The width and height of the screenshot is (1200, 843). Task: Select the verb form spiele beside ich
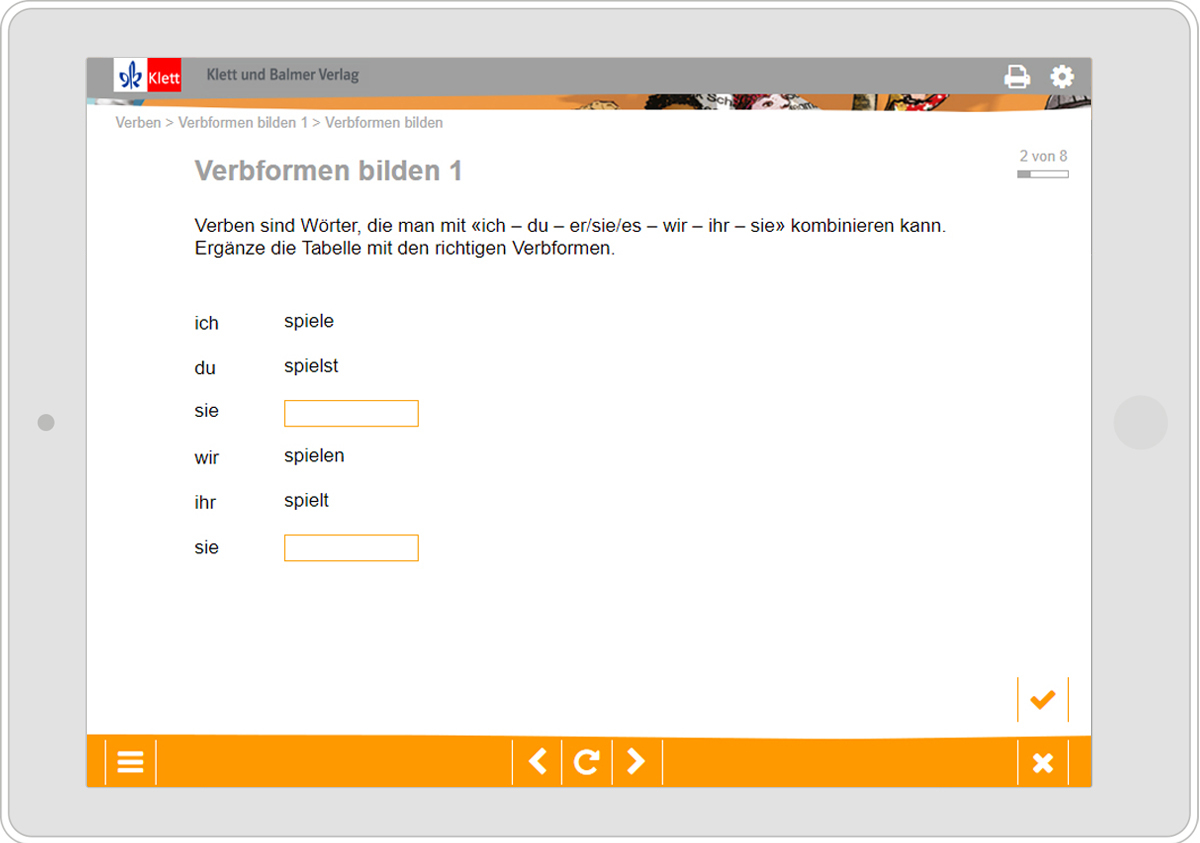click(309, 321)
